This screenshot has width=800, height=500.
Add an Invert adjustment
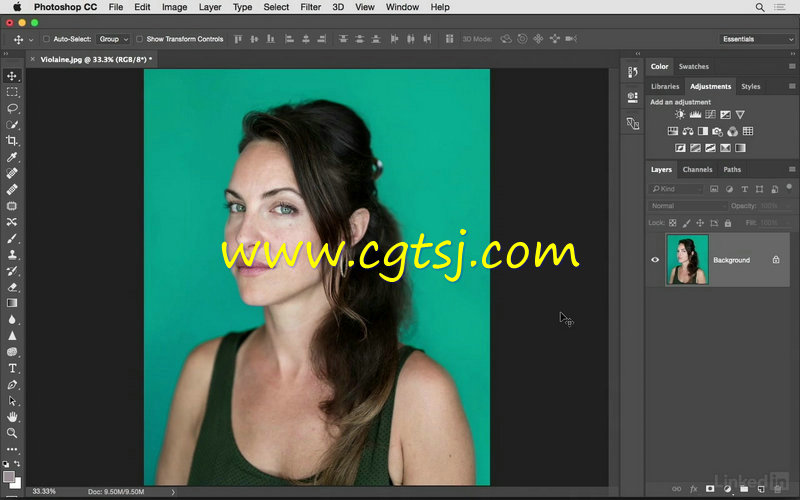(680, 148)
